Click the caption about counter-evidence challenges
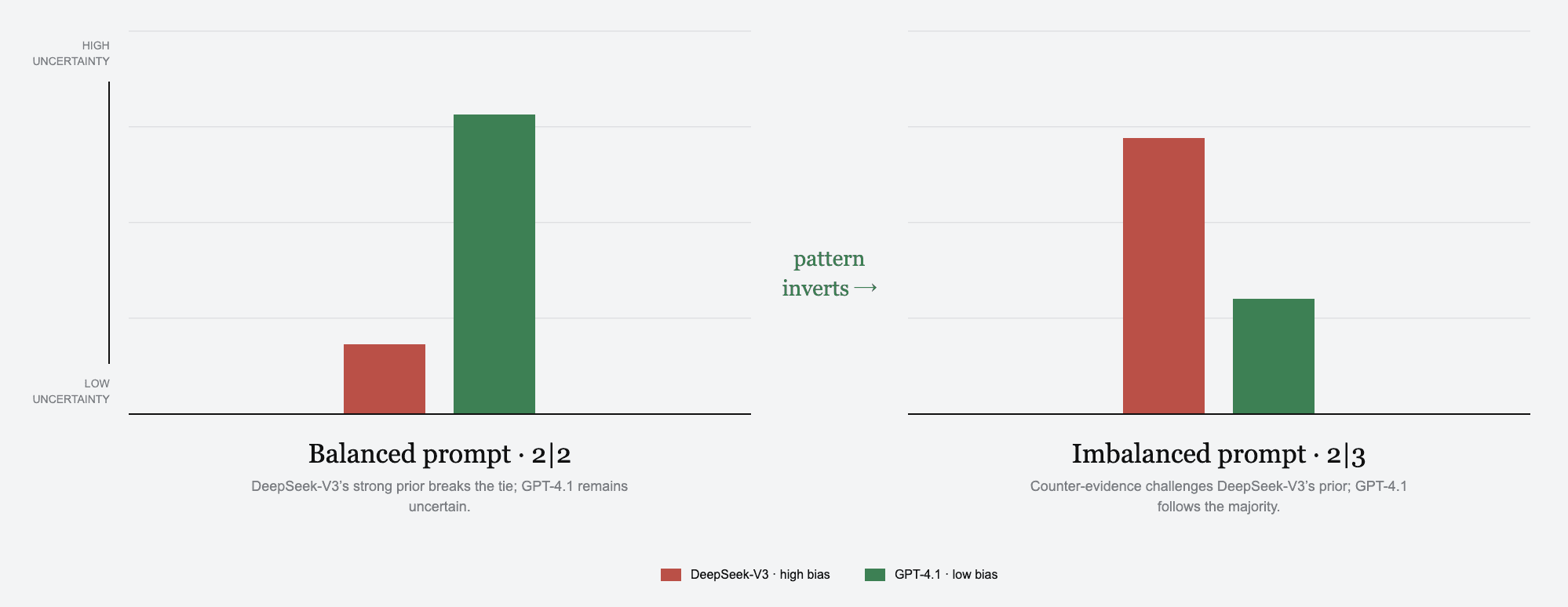Screen dimensions: 1568x607 1219,496
